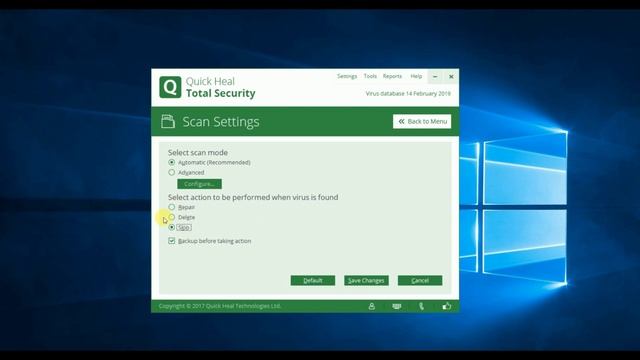Click the thumbs-up like icon in footer
The image size is (640, 360).
tap(447, 306)
